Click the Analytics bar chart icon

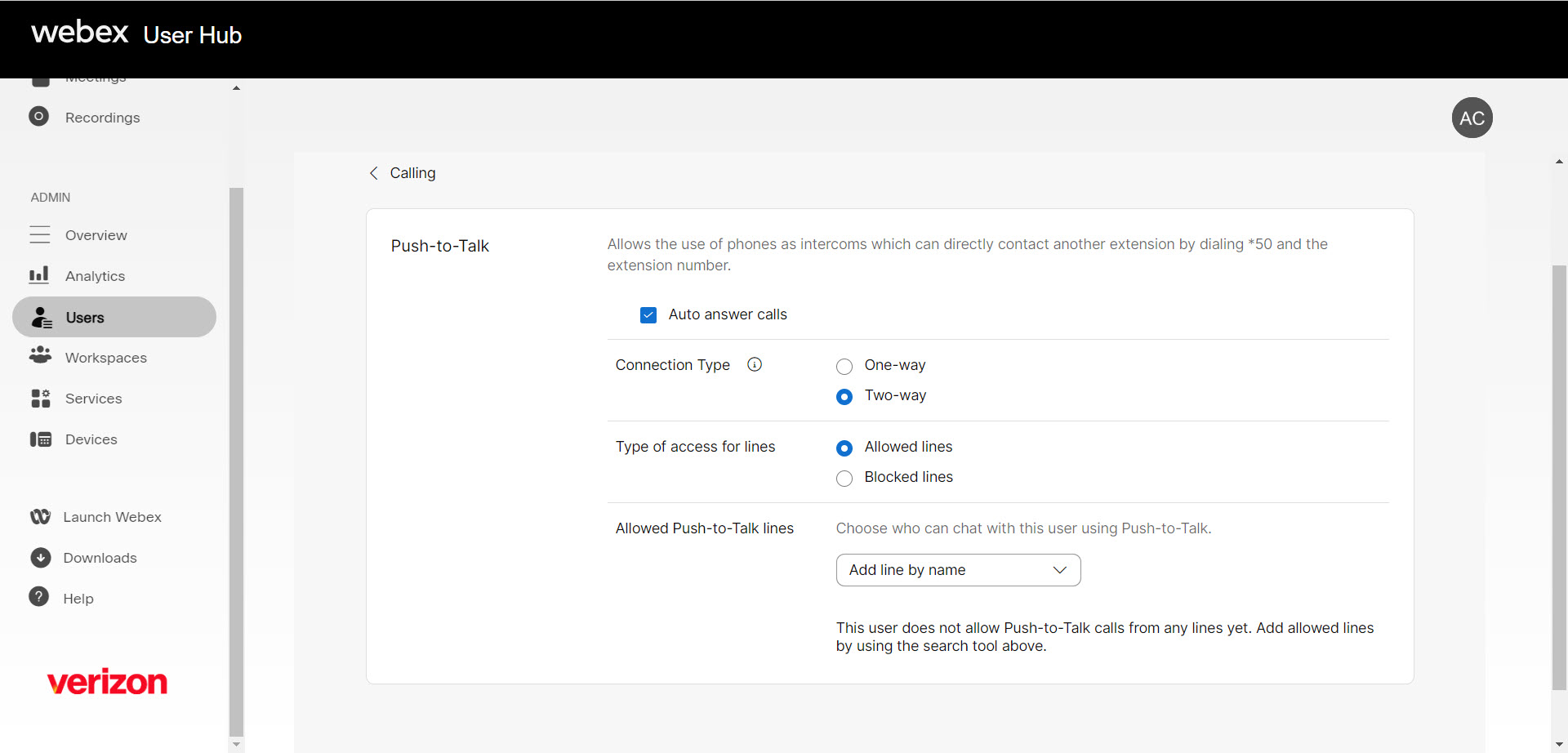pos(39,275)
